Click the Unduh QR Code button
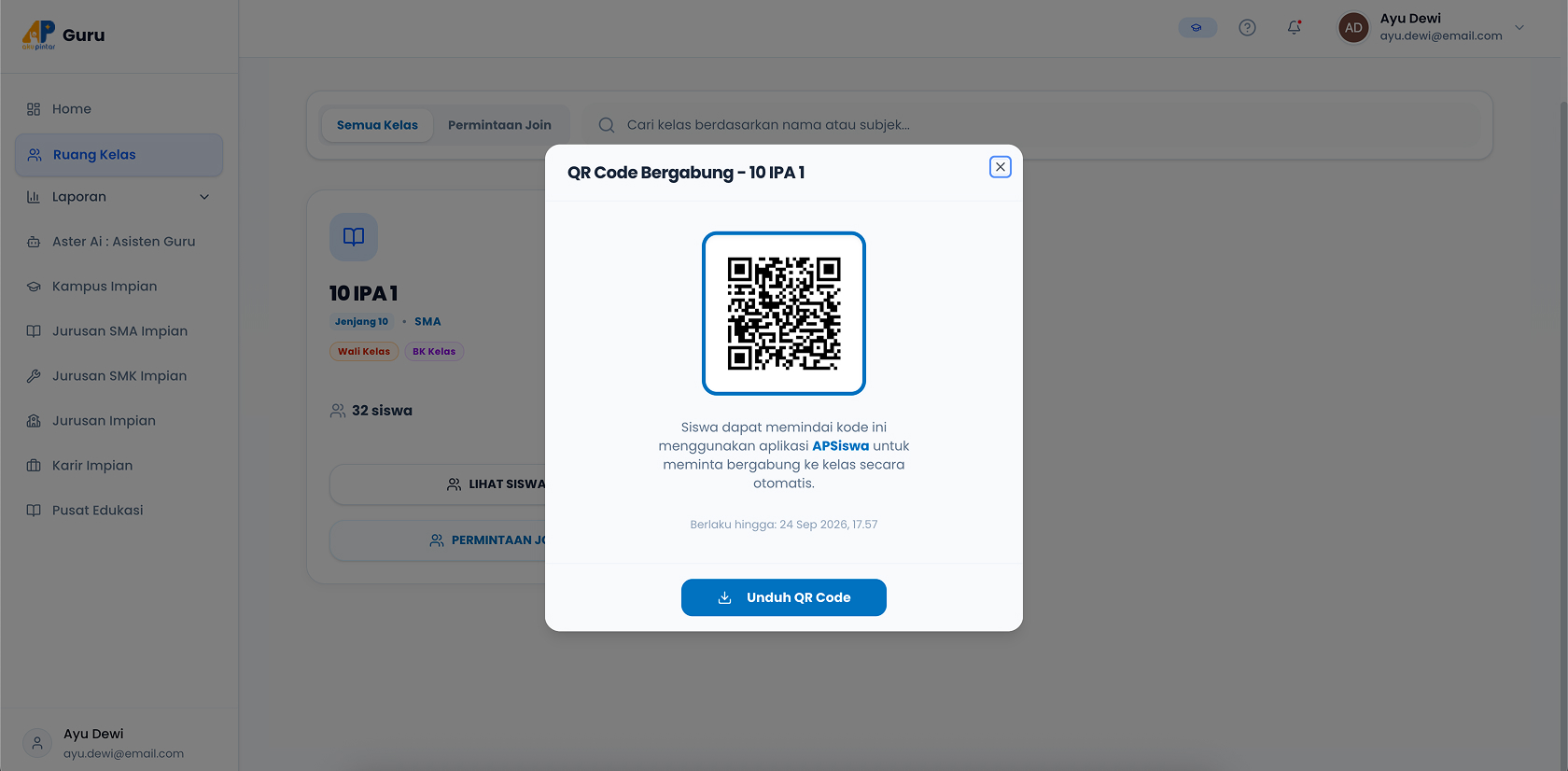Screen dimensions: 1568x771 click(784, 597)
